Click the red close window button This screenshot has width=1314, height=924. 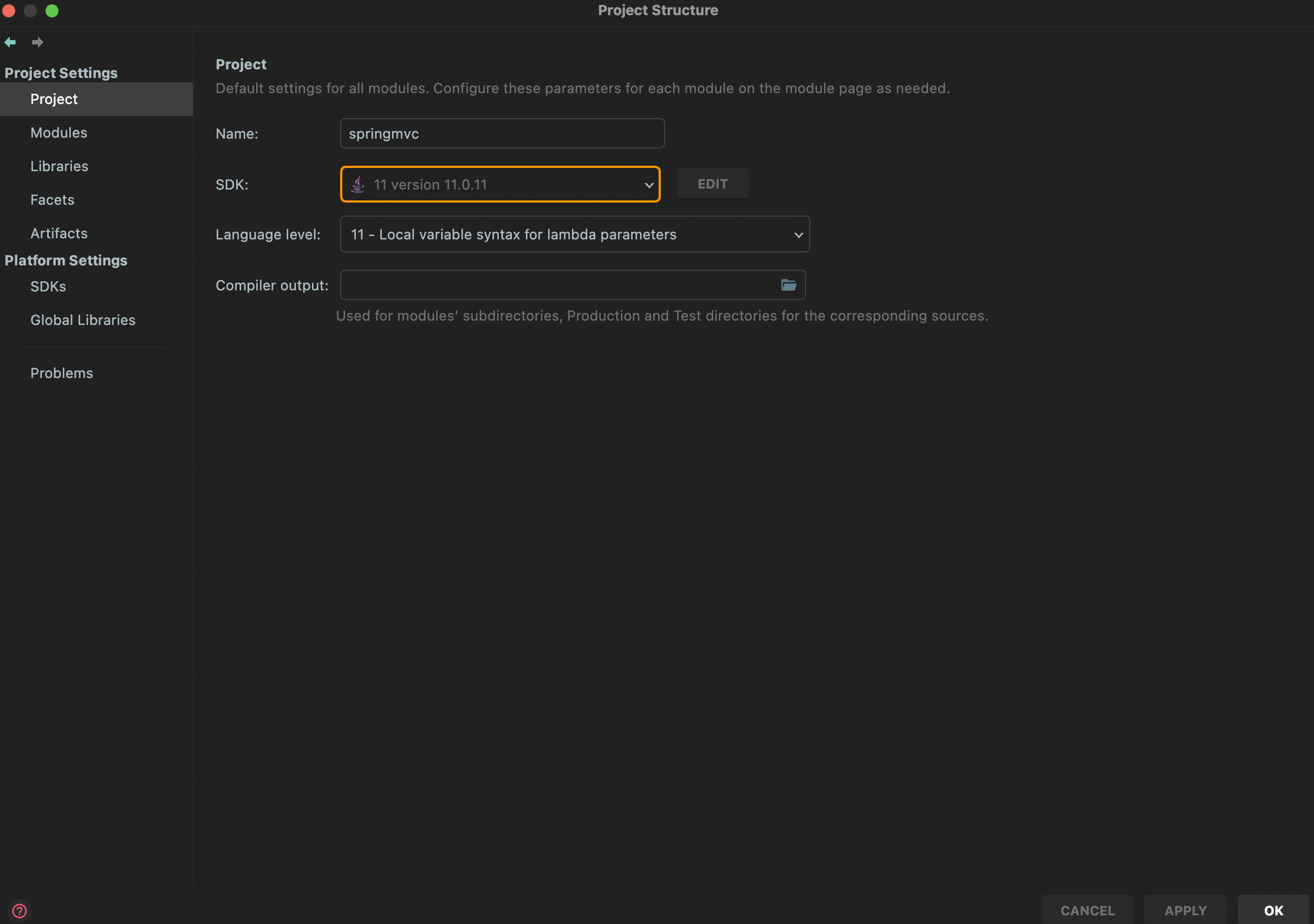click(x=8, y=10)
